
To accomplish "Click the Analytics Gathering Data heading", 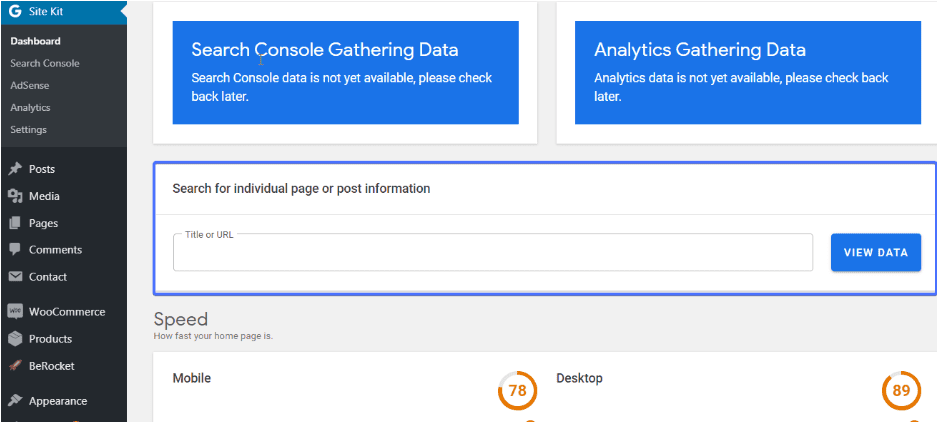I will coord(700,50).
